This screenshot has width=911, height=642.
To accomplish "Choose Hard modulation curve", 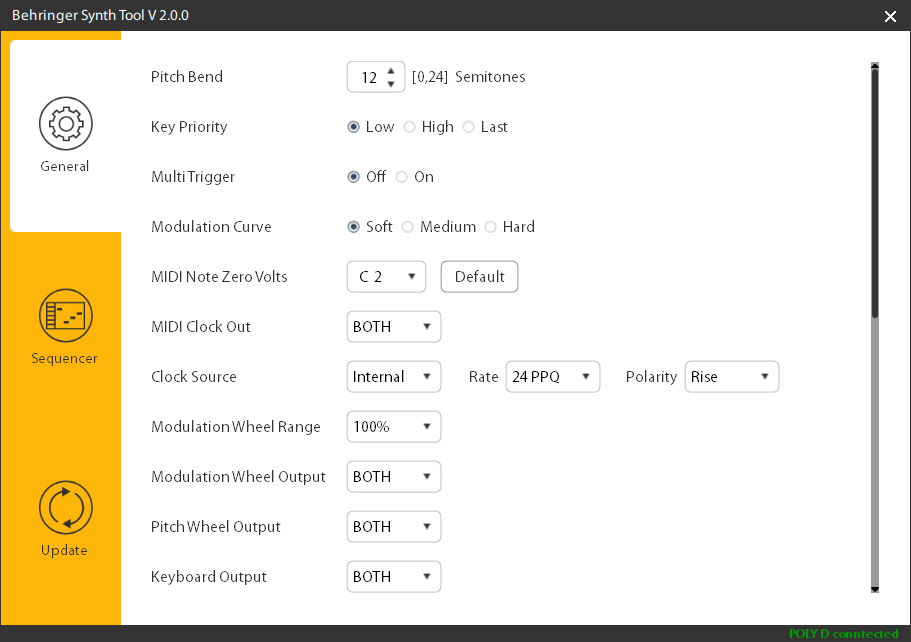I will pyautogui.click(x=491, y=227).
